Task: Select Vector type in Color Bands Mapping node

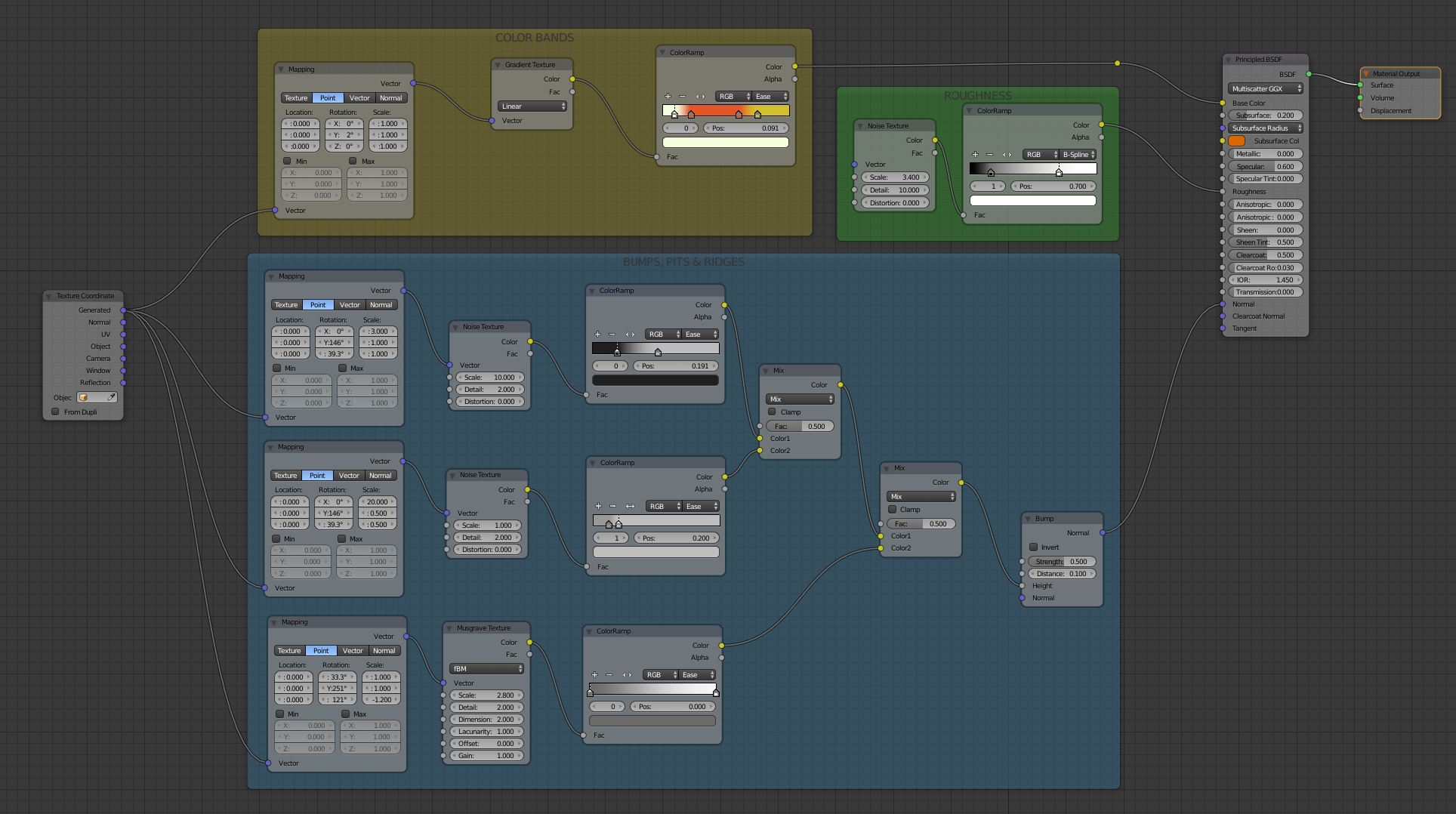Action: pos(359,98)
